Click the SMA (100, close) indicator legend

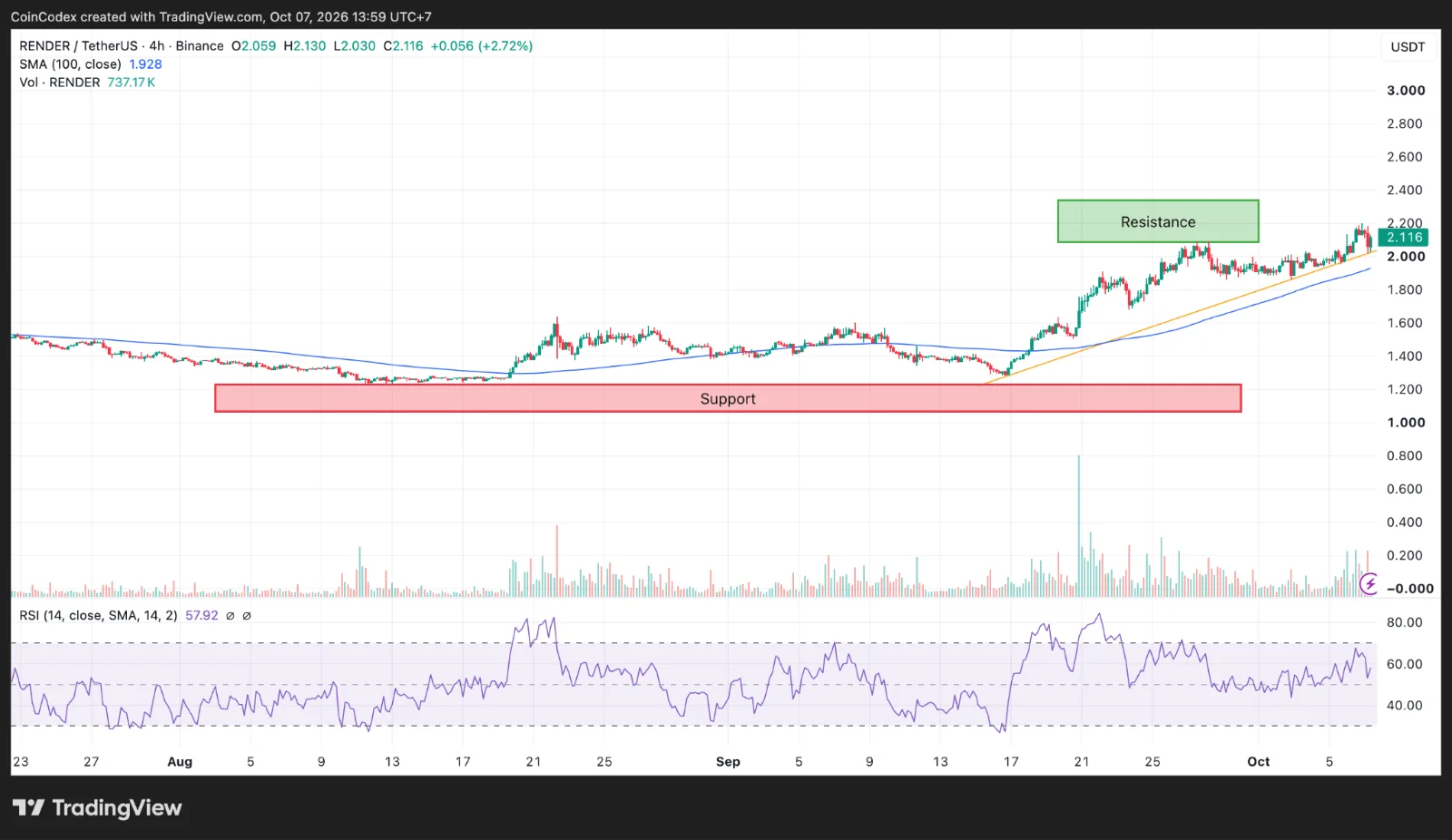[70, 64]
